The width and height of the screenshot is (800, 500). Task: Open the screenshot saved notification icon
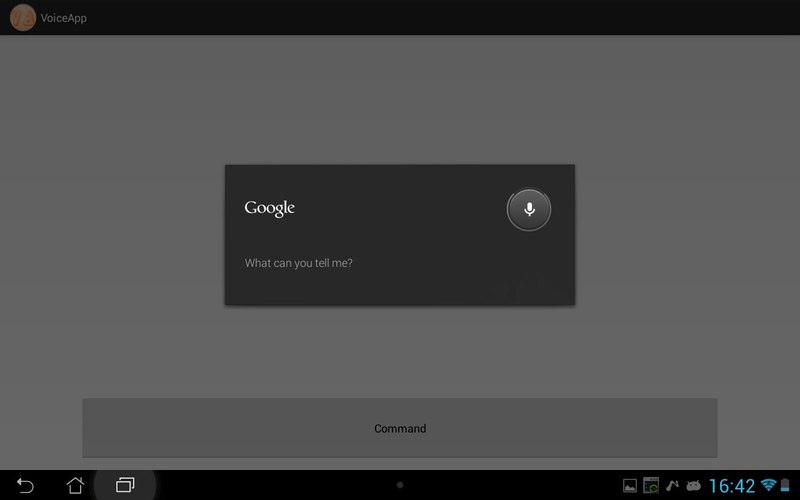(x=651, y=485)
